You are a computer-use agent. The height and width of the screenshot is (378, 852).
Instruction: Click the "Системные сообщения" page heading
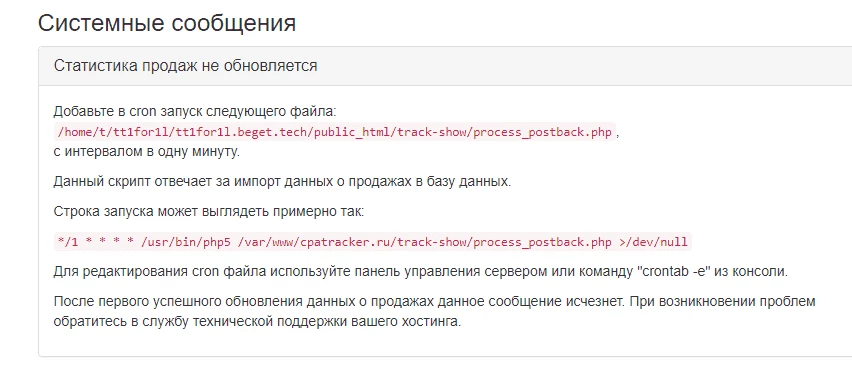[167, 23]
